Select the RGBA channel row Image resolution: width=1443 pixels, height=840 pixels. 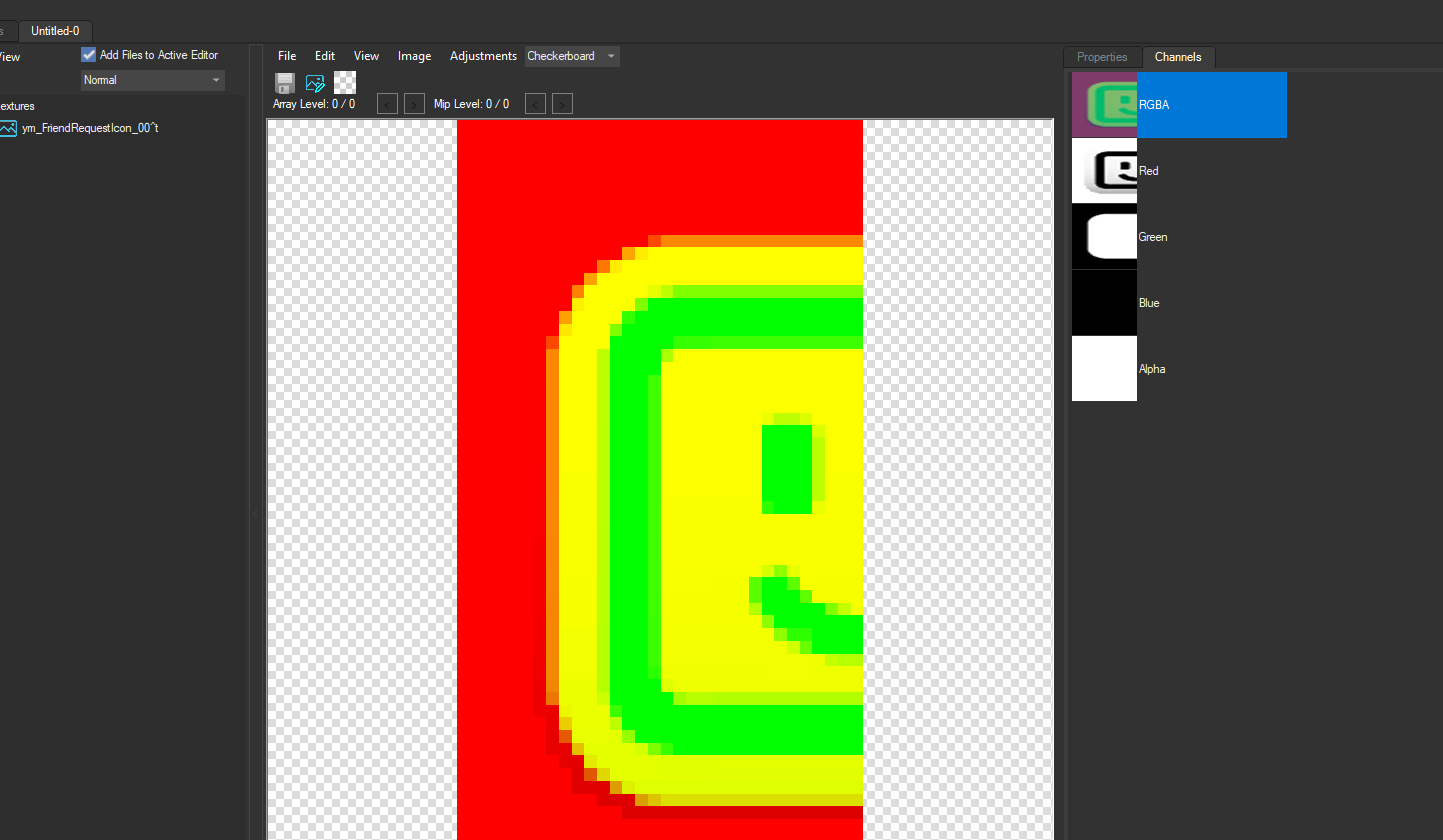(x=1179, y=105)
